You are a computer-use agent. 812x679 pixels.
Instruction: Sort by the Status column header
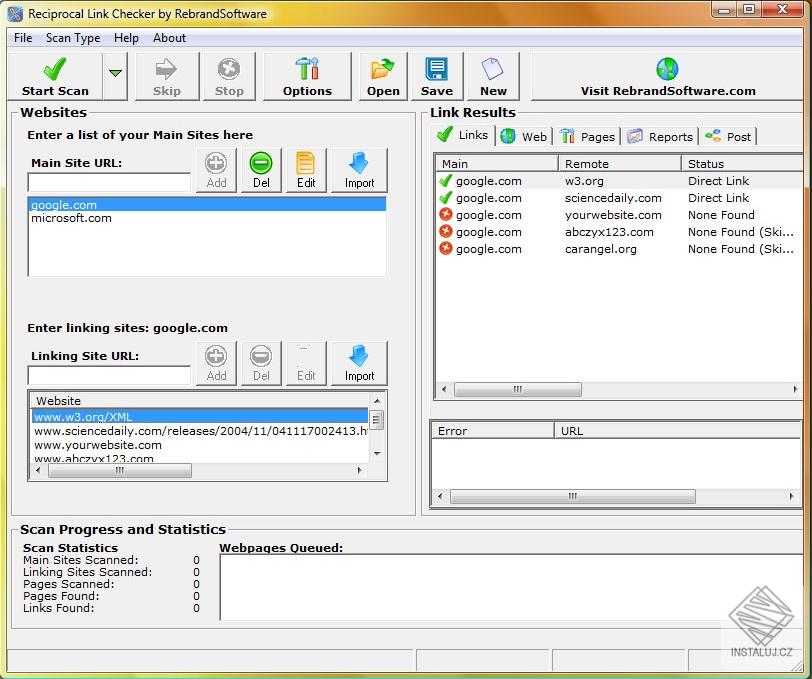742,164
